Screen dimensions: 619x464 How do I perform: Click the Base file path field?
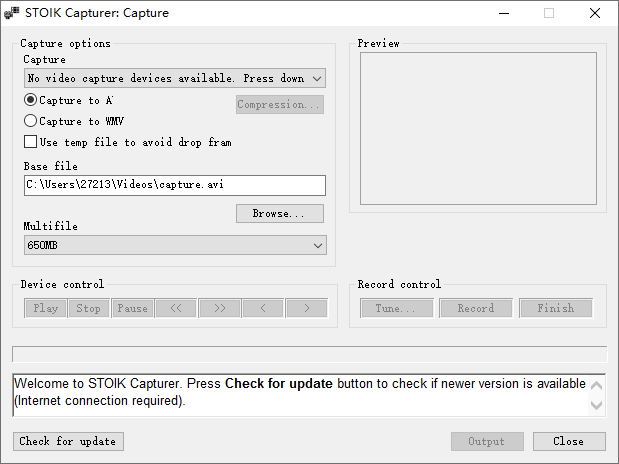(175, 185)
